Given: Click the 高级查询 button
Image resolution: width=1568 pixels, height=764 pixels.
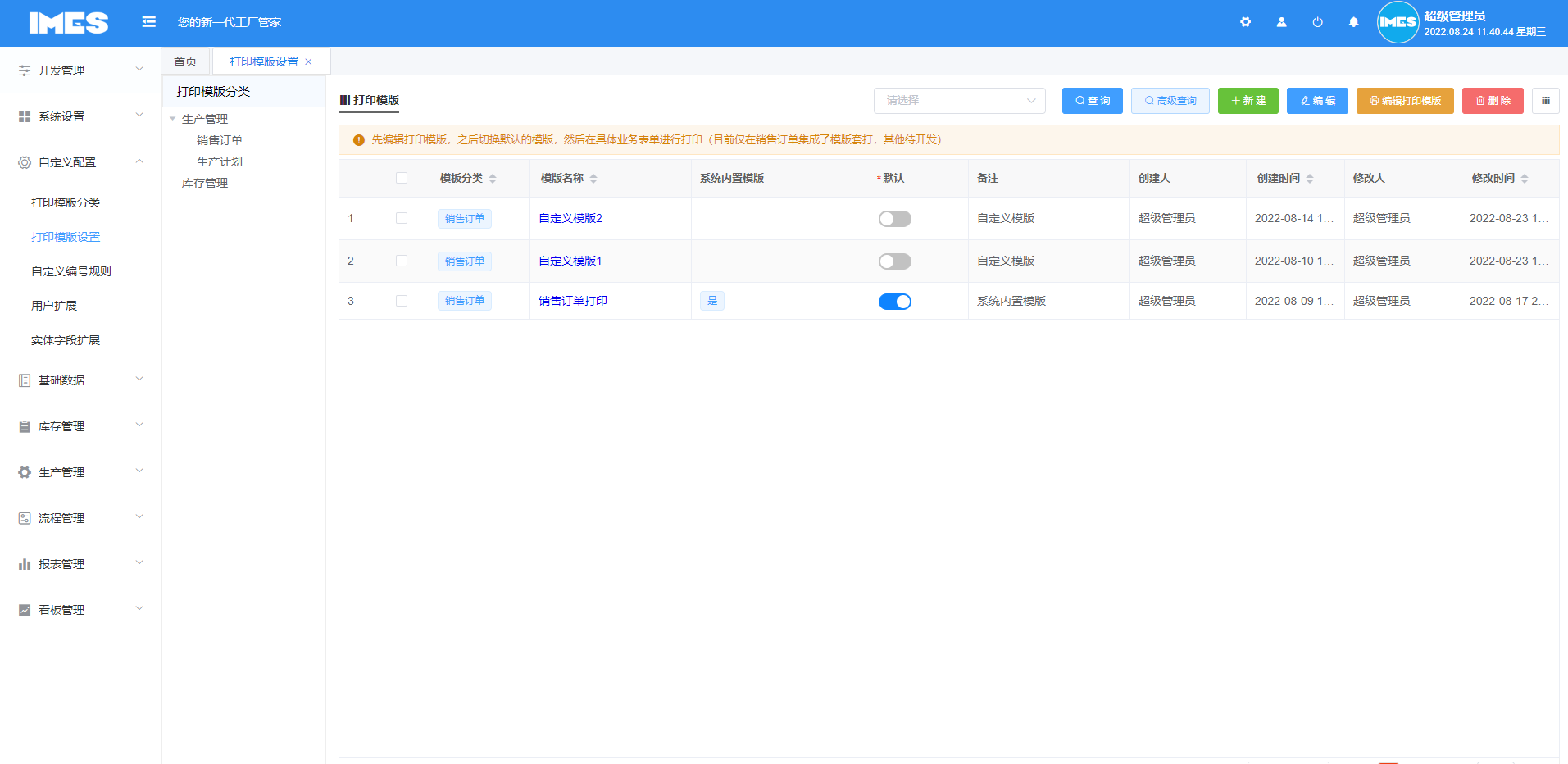Looking at the screenshot, I should tap(1170, 101).
